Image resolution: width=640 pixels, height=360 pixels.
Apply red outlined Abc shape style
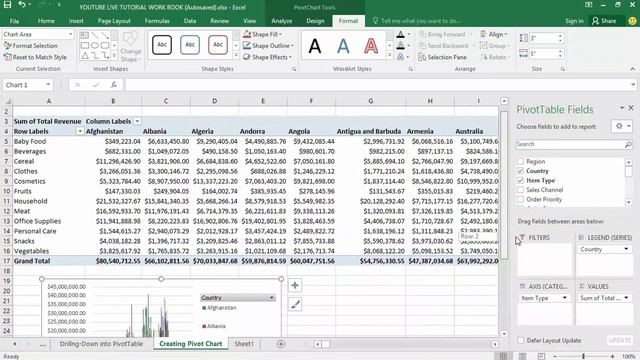click(218, 45)
